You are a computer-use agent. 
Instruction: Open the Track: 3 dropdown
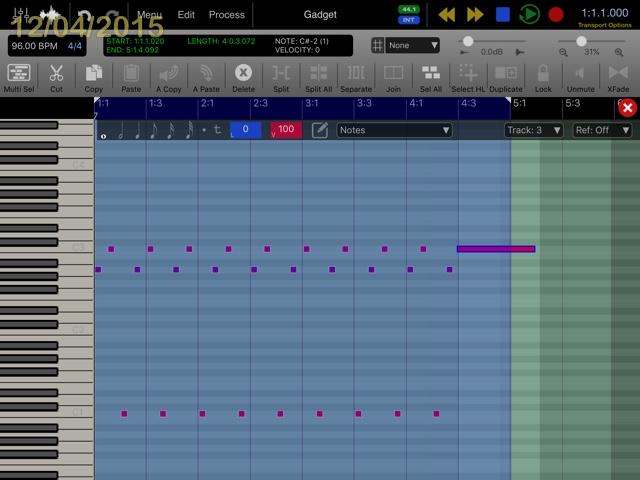tap(533, 130)
